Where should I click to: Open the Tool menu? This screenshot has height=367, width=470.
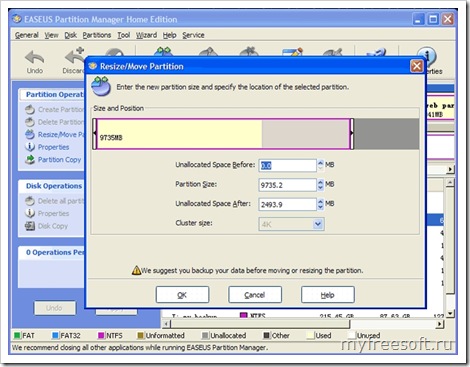click(x=123, y=35)
